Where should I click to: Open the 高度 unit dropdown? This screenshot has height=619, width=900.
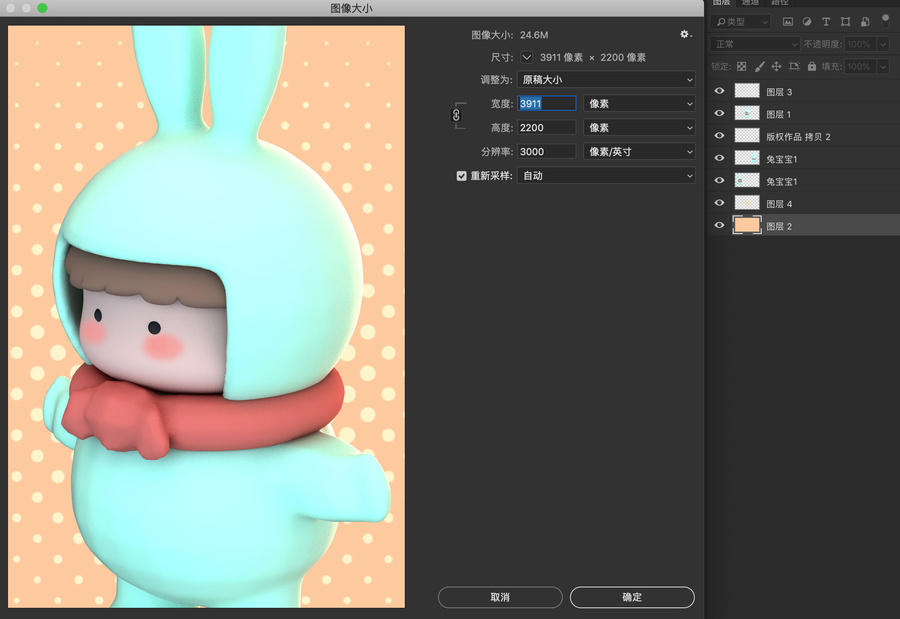(x=639, y=127)
